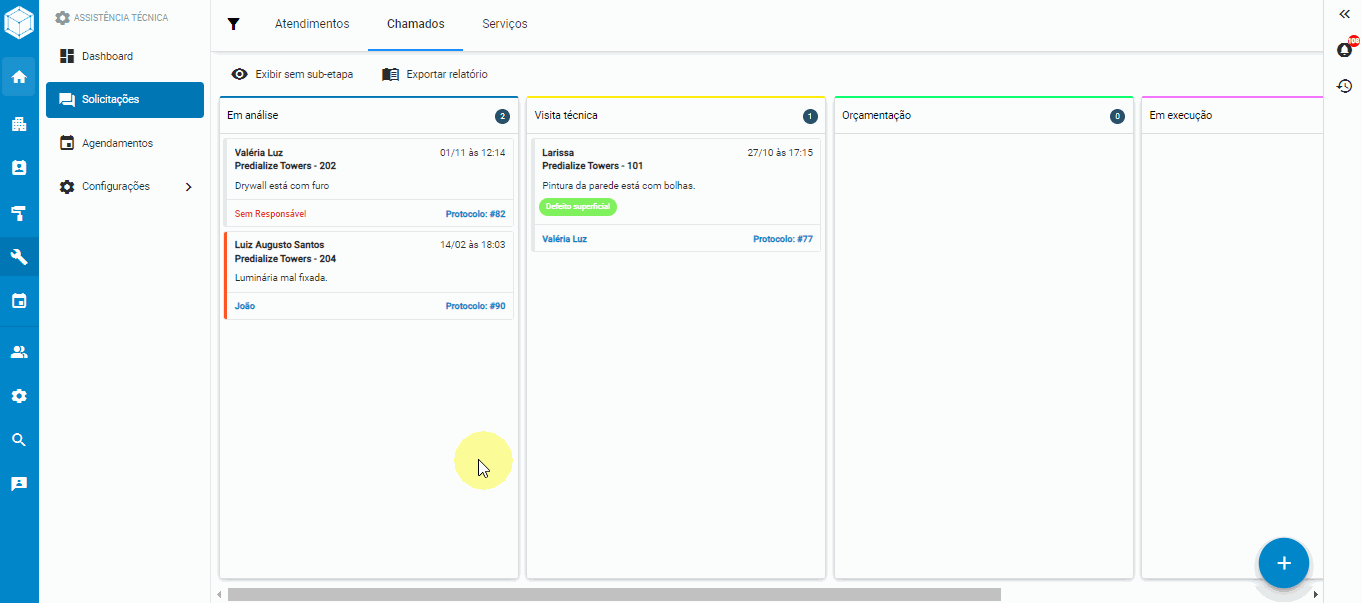Viewport: 1362px width, 603px height.
Task: Collapse the right panel with double chevron
Action: click(x=1344, y=14)
